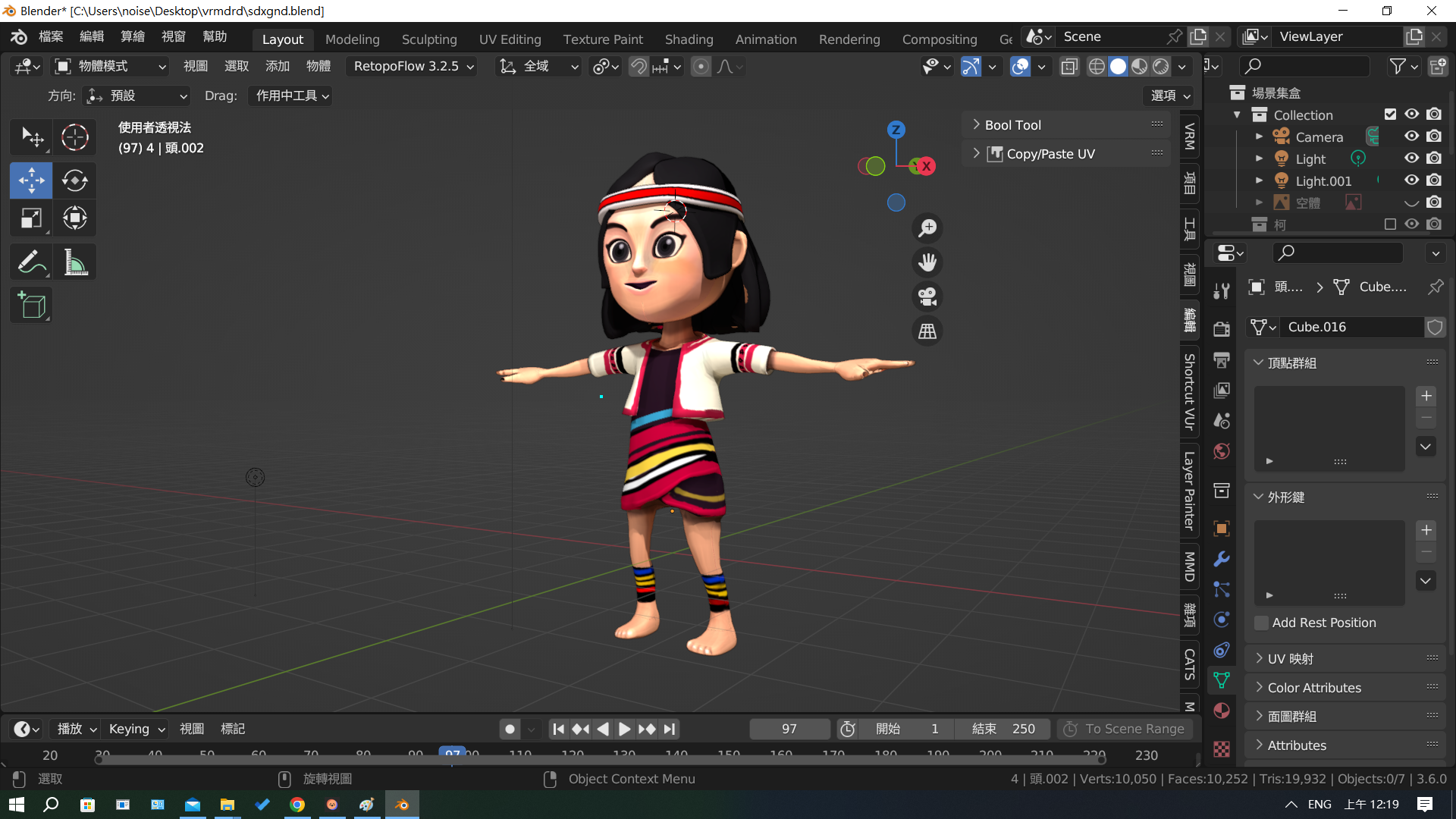Image resolution: width=1456 pixels, height=819 pixels.
Task: Enable the Add Rest Position checkbox
Action: pyautogui.click(x=1262, y=623)
